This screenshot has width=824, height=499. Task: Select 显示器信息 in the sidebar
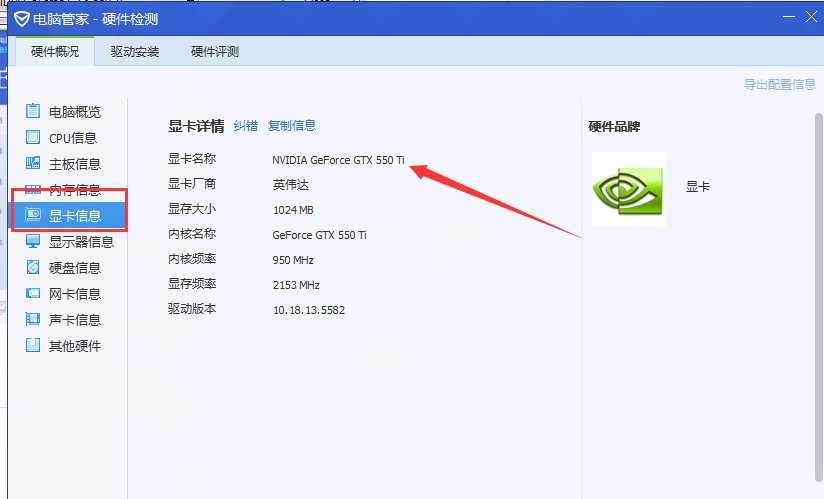tap(68, 242)
